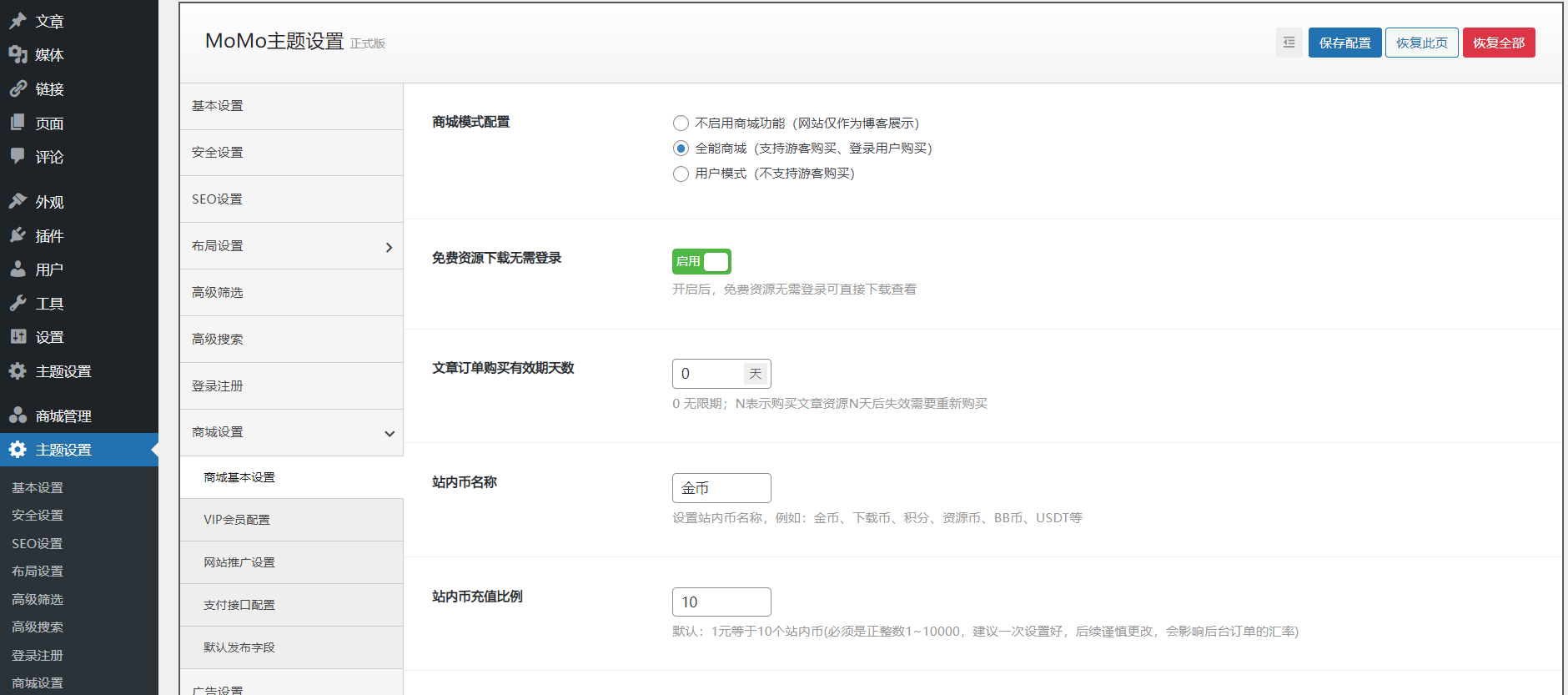This screenshot has width=1568, height=695.
Task: Expand the 布局设置 section arrow
Action: click(x=389, y=247)
